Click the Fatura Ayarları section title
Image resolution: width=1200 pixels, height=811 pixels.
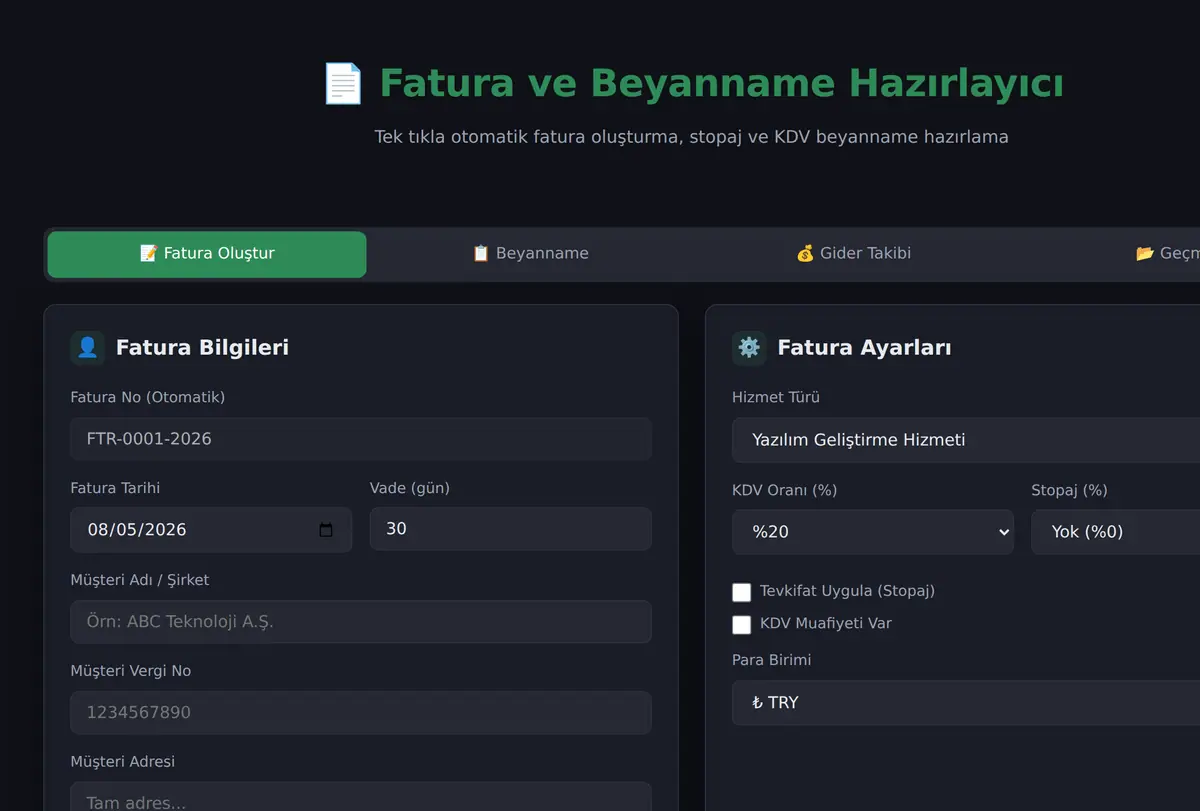pos(864,348)
